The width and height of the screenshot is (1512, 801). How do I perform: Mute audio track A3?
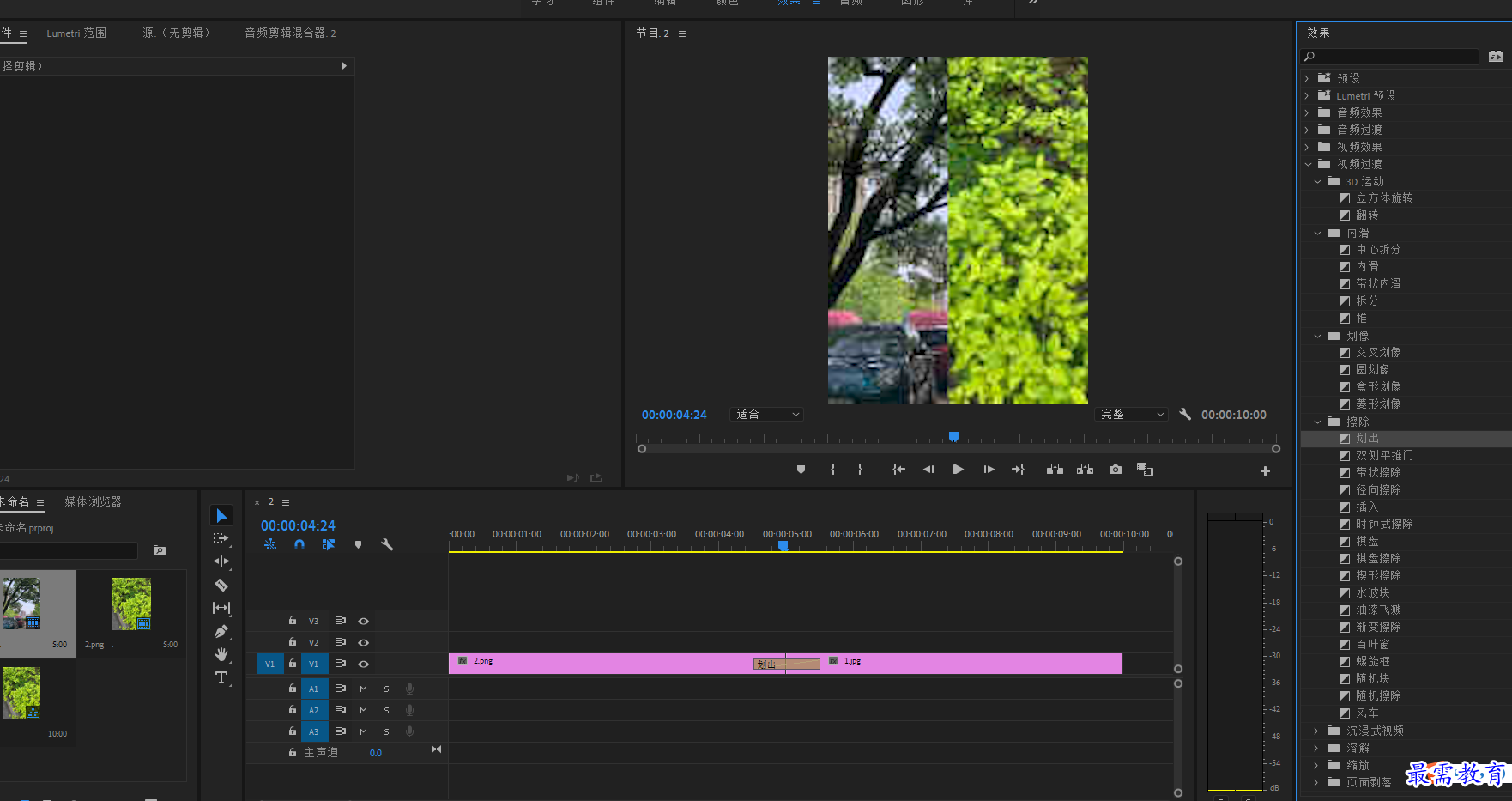pyautogui.click(x=363, y=731)
